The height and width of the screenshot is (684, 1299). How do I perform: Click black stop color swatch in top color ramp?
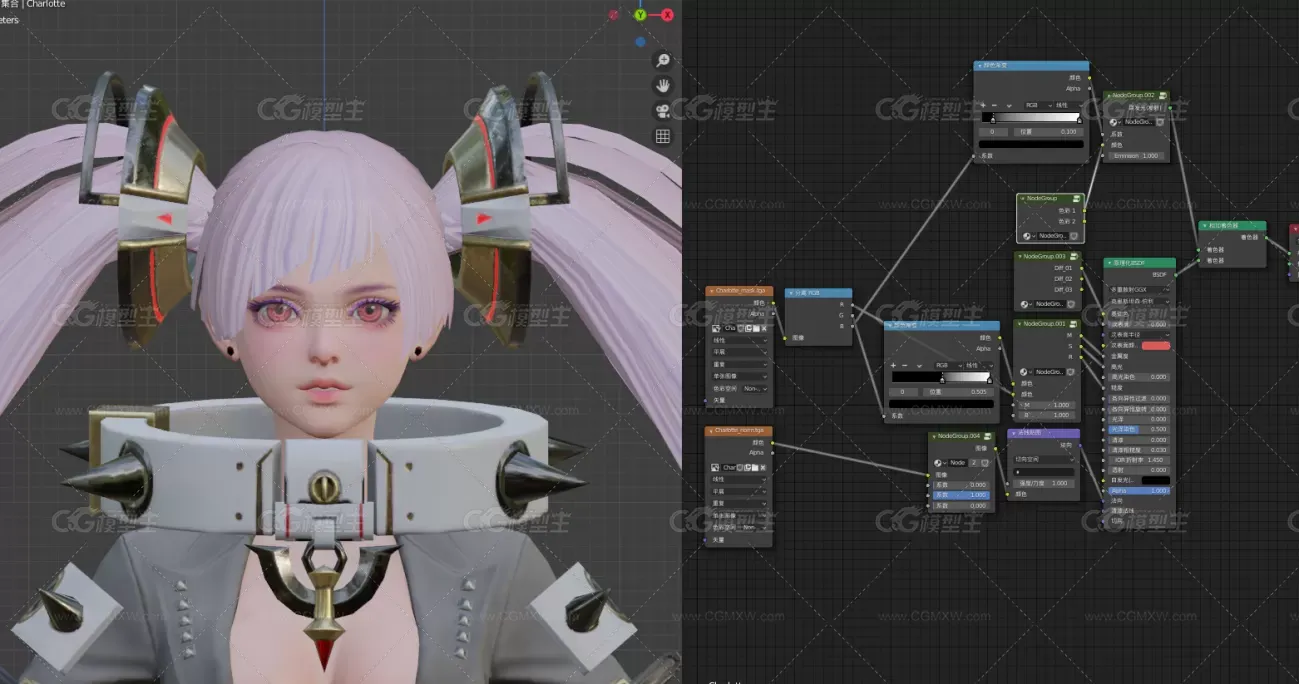tap(1032, 144)
